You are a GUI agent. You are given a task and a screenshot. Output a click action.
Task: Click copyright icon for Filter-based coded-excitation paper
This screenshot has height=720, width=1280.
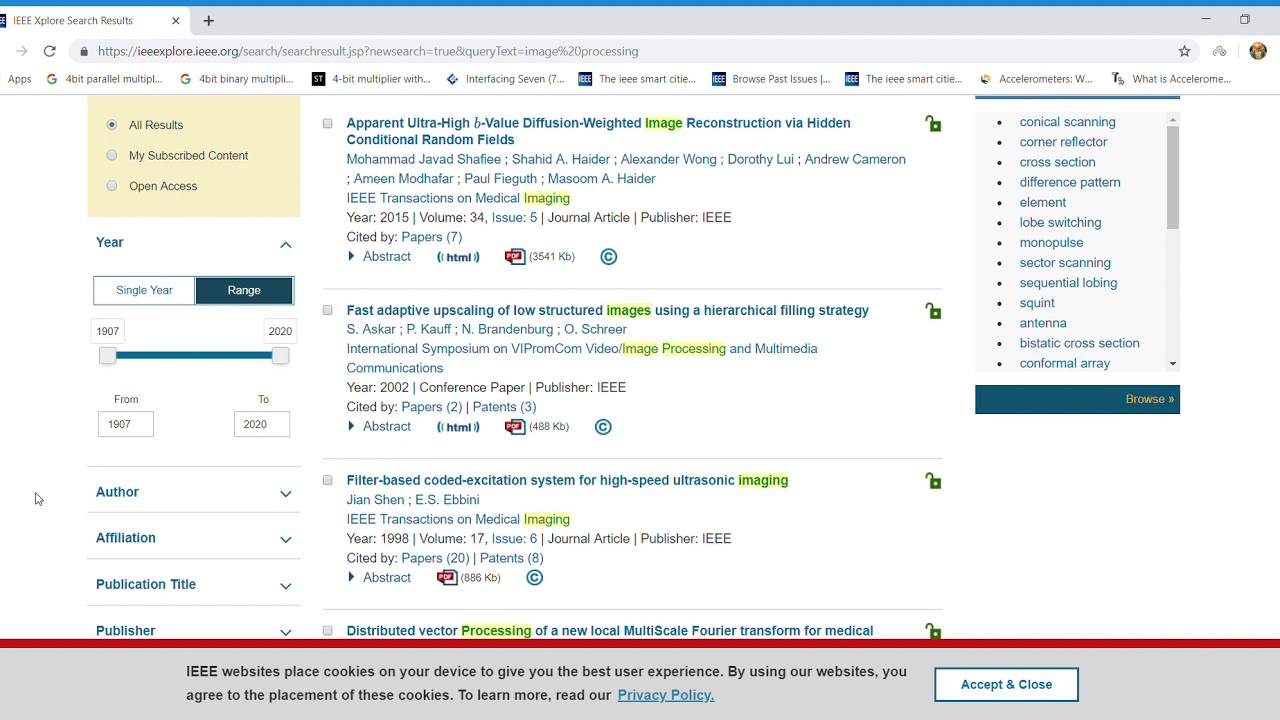click(535, 578)
